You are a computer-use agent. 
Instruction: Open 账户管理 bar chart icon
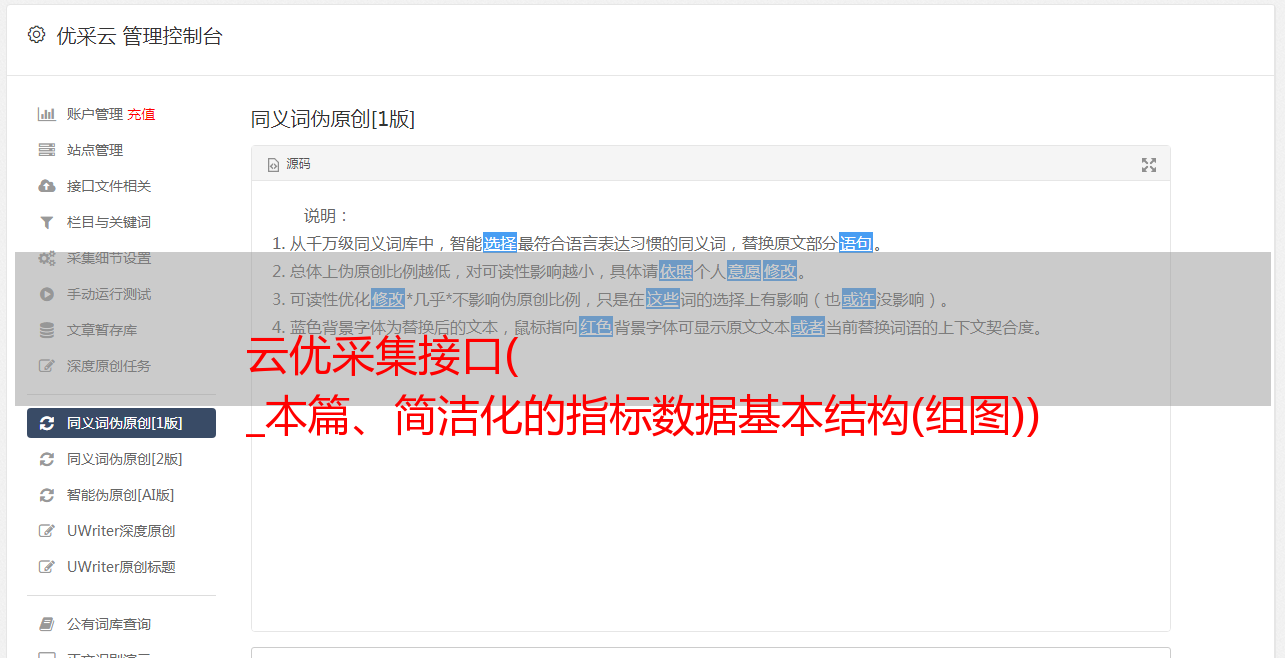tap(46, 114)
